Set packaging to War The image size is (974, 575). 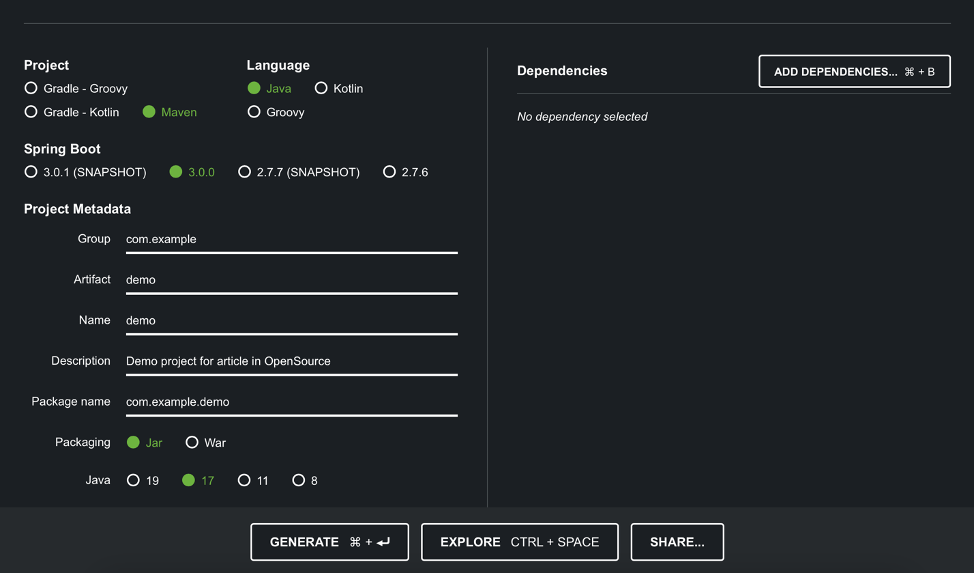(x=192, y=443)
